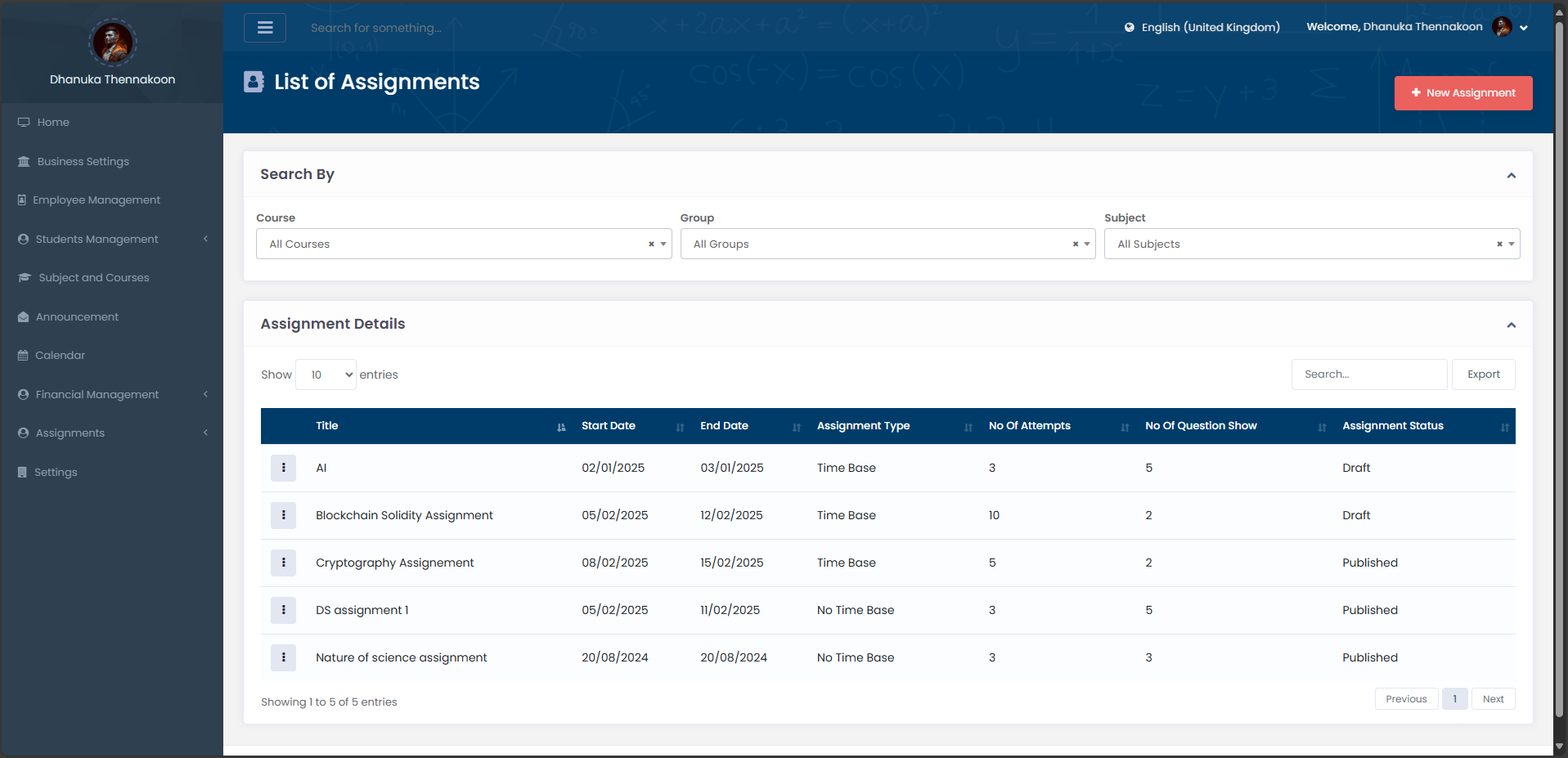Viewport: 1568px width, 758px height.
Task: Expand Students Management submenu chevron
Action: click(x=205, y=239)
